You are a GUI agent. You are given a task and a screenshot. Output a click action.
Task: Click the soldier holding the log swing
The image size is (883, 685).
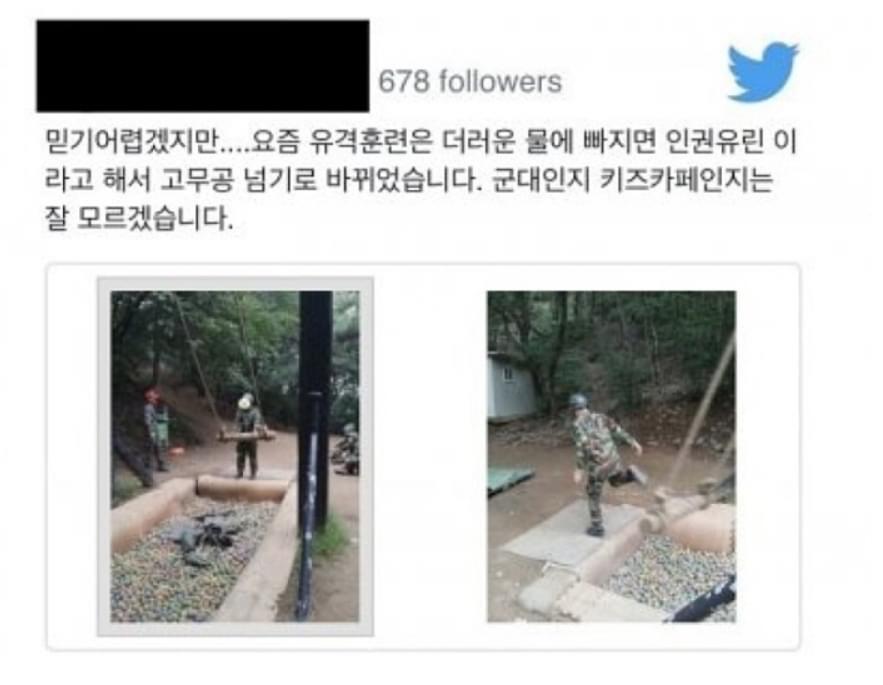tap(247, 435)
